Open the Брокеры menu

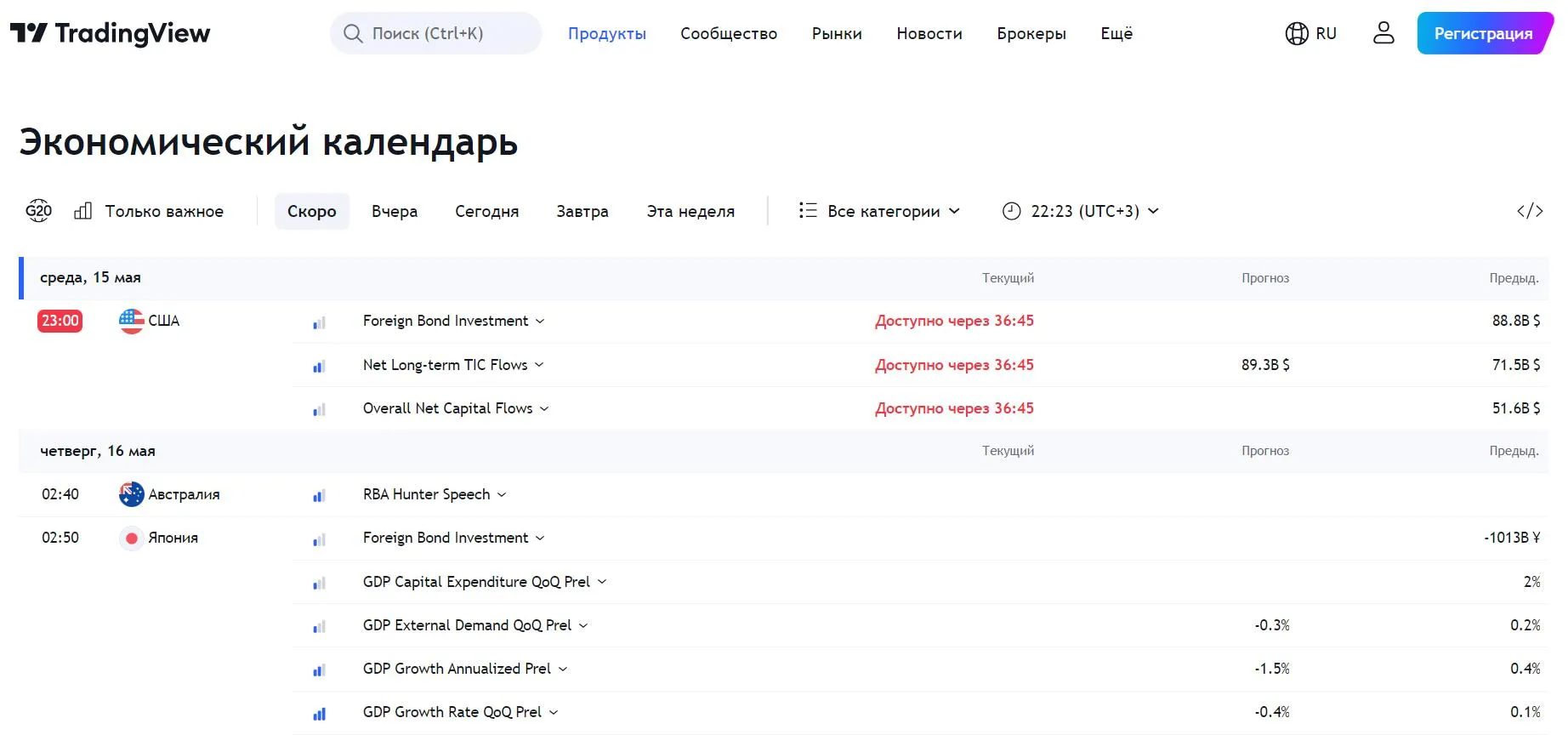coord(1031,33)
